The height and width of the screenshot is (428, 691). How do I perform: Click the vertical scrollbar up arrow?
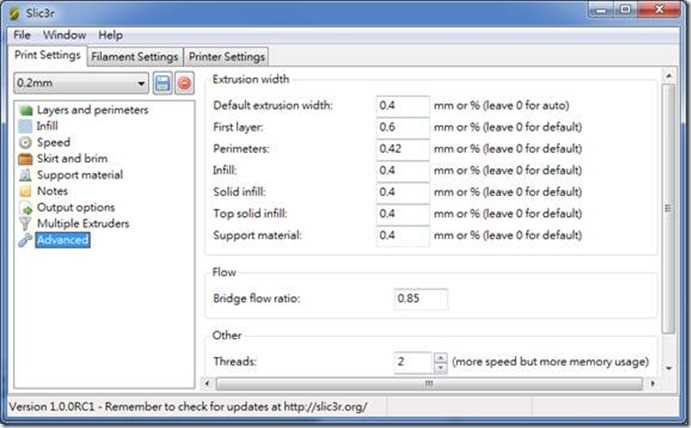click(669, 76)
